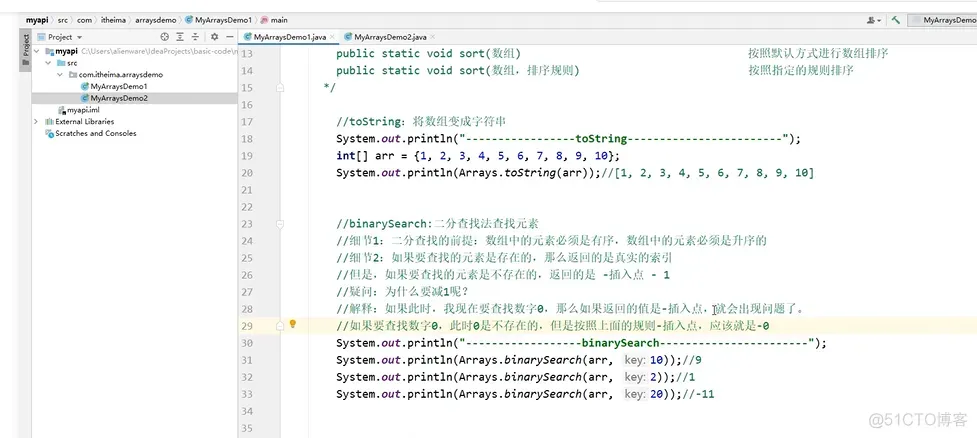Click line number 29 in the gutter

(x=246, y=326)
